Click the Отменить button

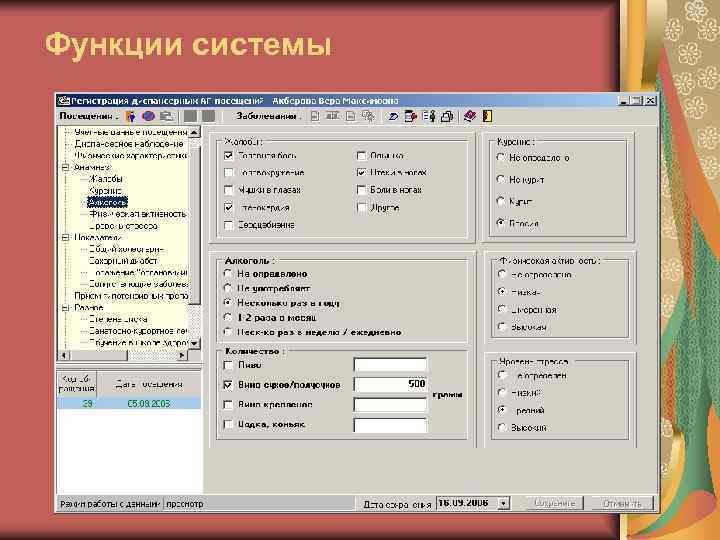(622, 504)
